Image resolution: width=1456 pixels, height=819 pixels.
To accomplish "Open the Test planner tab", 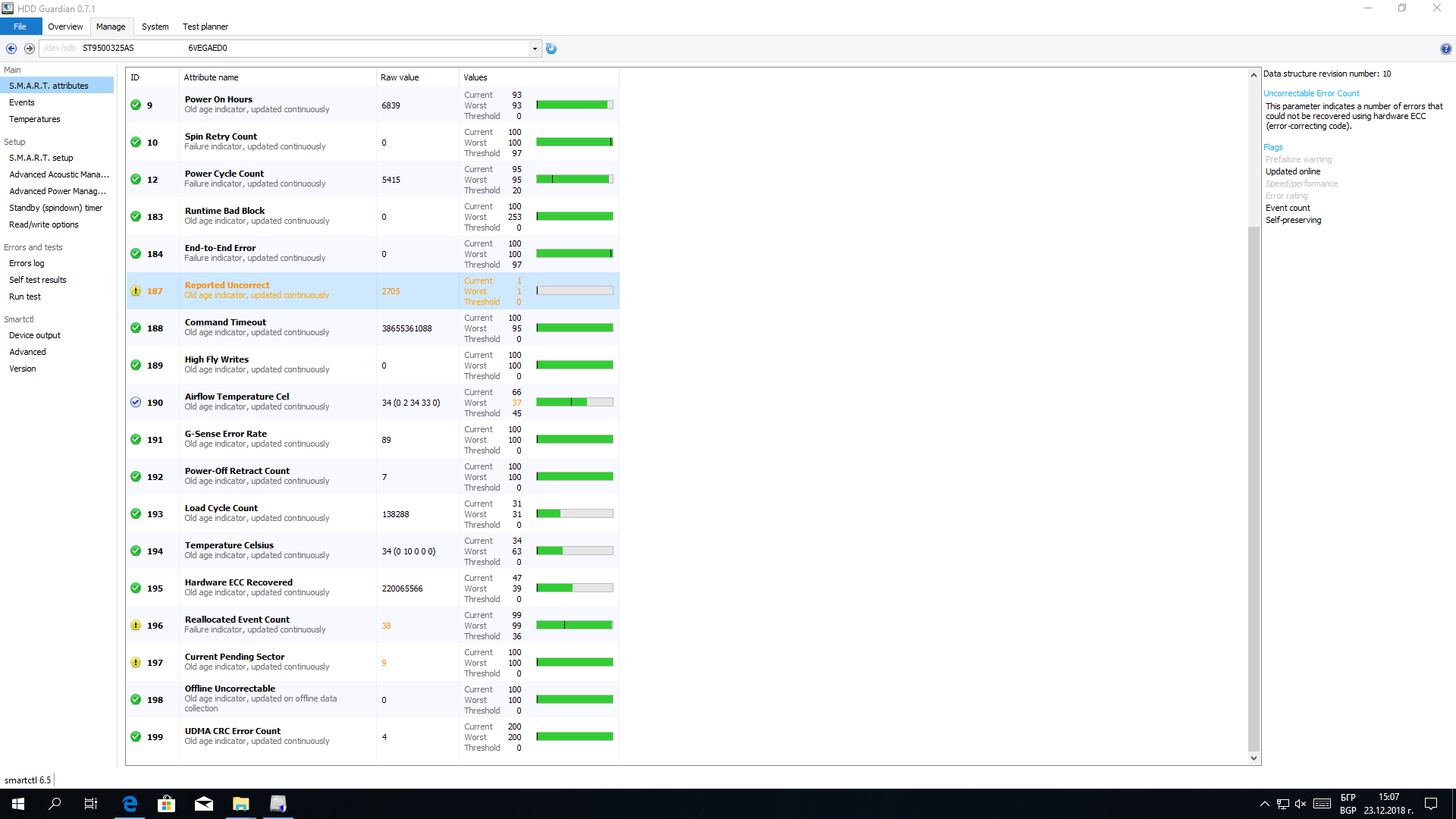I will point(206,27).
